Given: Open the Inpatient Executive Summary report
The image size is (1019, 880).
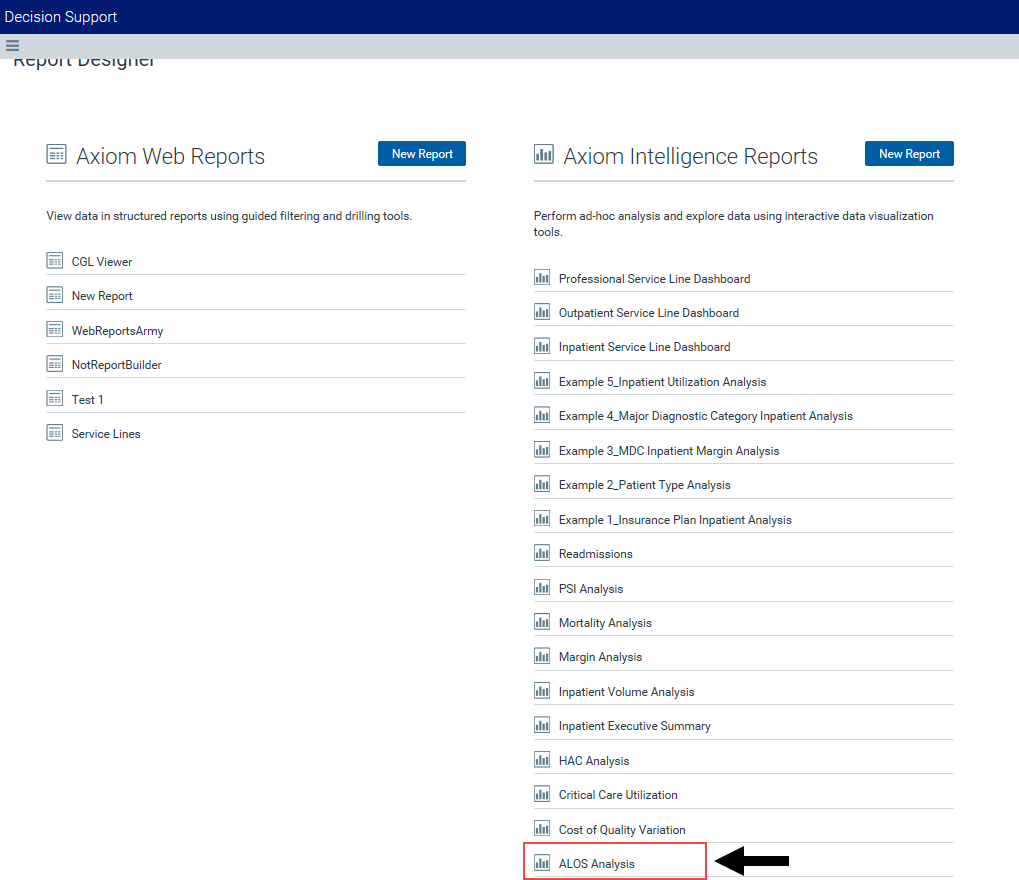Looking at the screenshot, I should [634, 726].
